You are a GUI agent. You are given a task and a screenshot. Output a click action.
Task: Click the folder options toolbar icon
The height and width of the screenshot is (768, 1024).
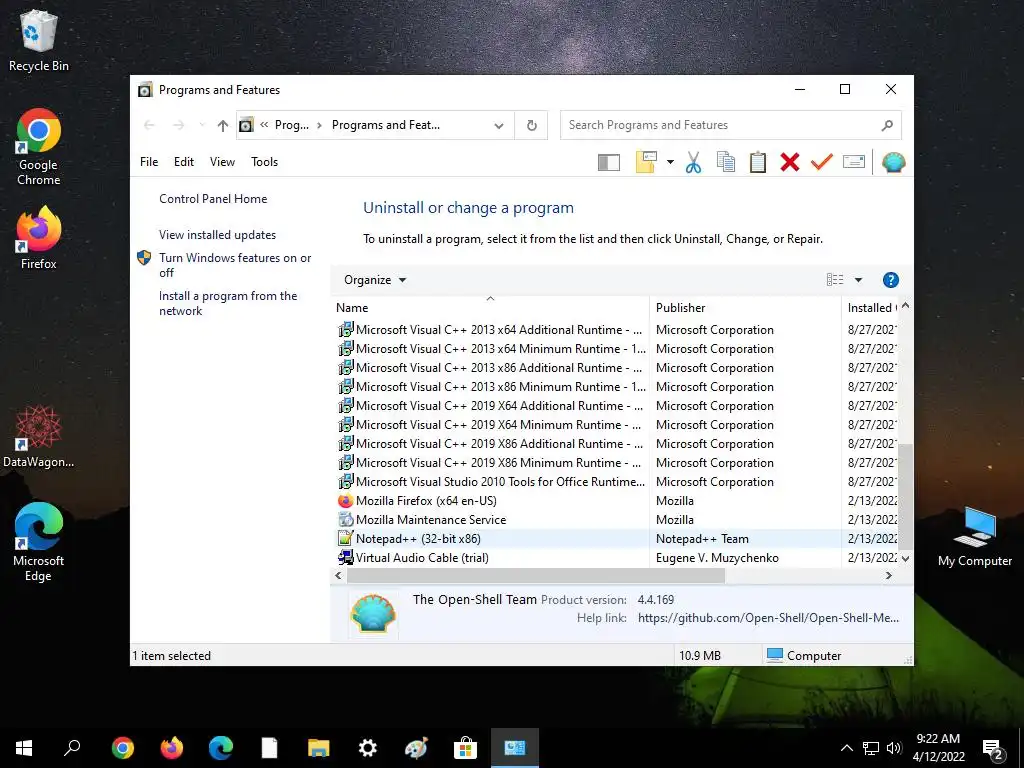pos(646,162)
